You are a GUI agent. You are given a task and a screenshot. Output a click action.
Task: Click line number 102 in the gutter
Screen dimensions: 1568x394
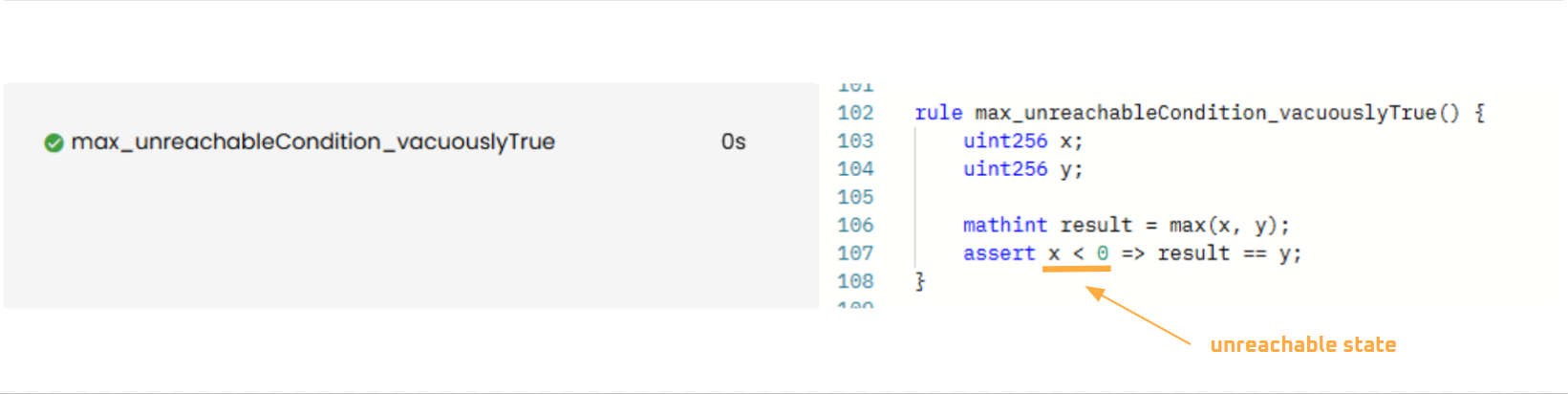pos(855,113)
